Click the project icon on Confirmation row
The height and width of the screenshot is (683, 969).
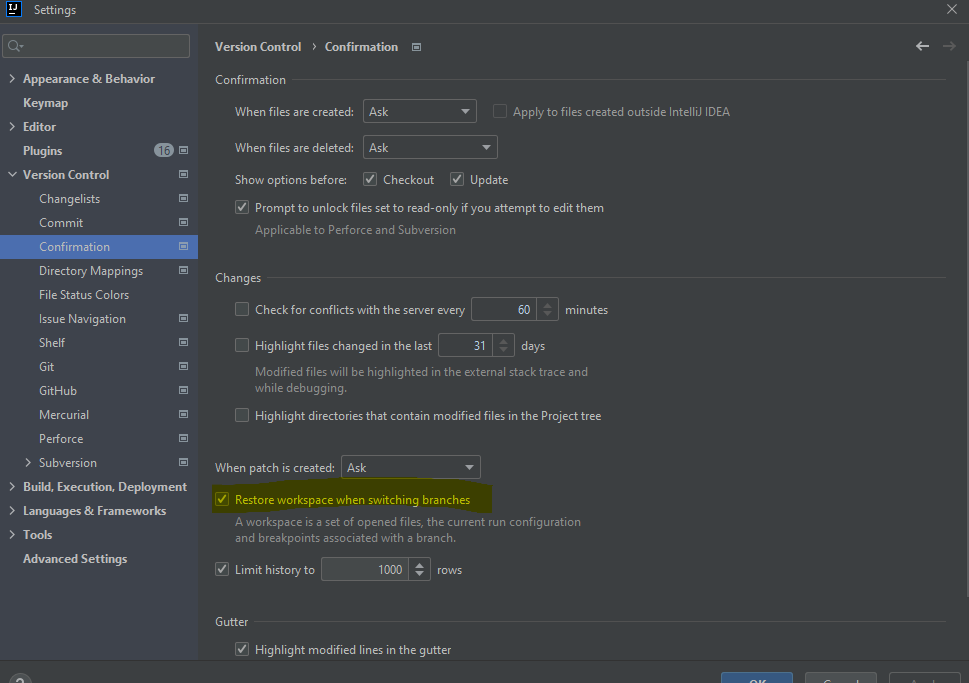[x=184, y=246]
